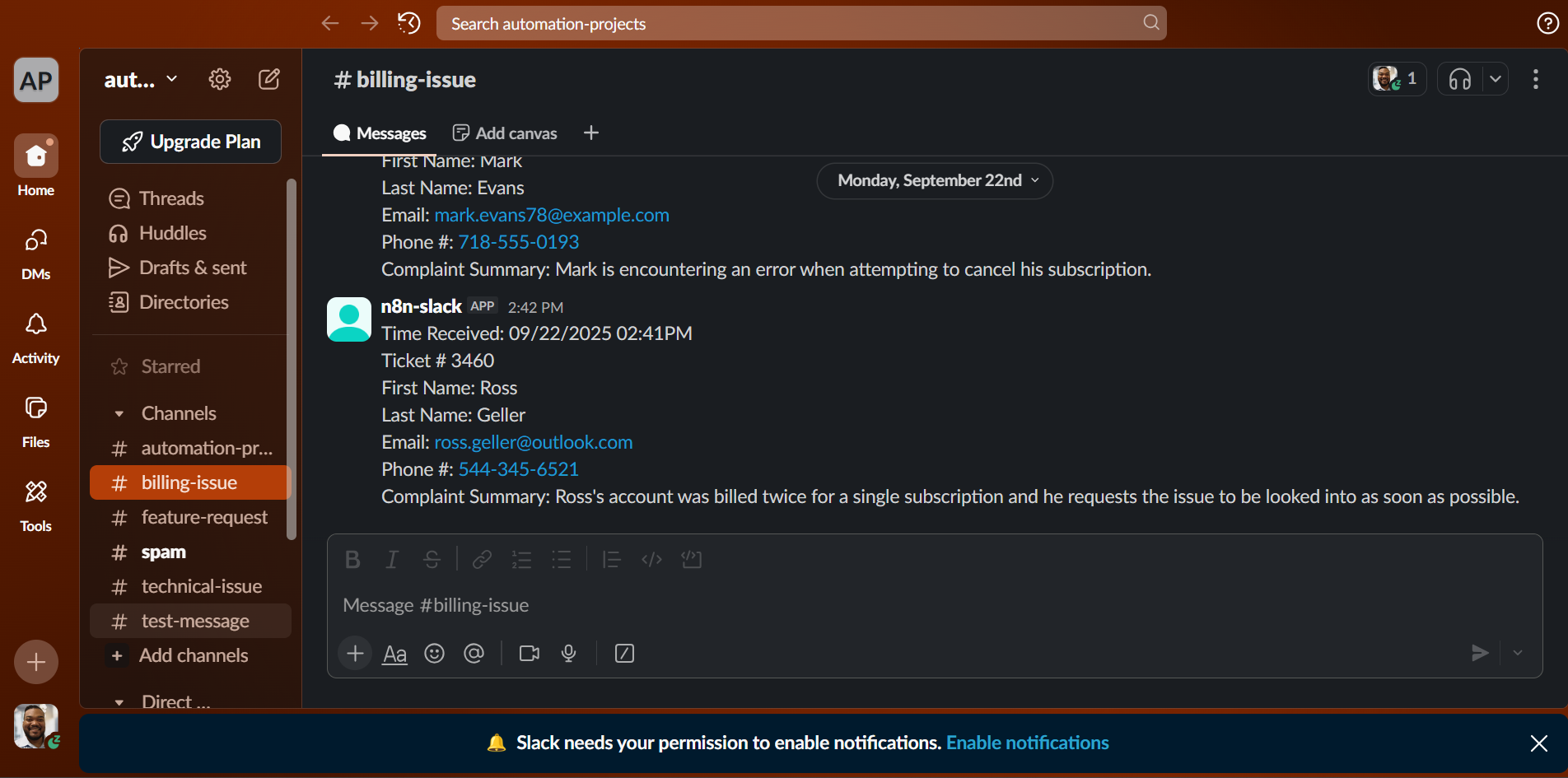
Task: Open the history clock icon
Action: pyautogui.click(x=409, y=23)
